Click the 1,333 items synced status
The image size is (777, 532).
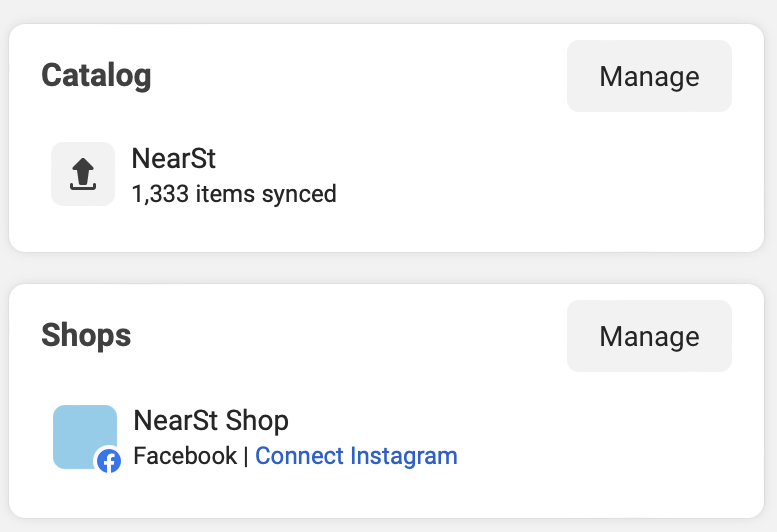click(x=234, y=193)
